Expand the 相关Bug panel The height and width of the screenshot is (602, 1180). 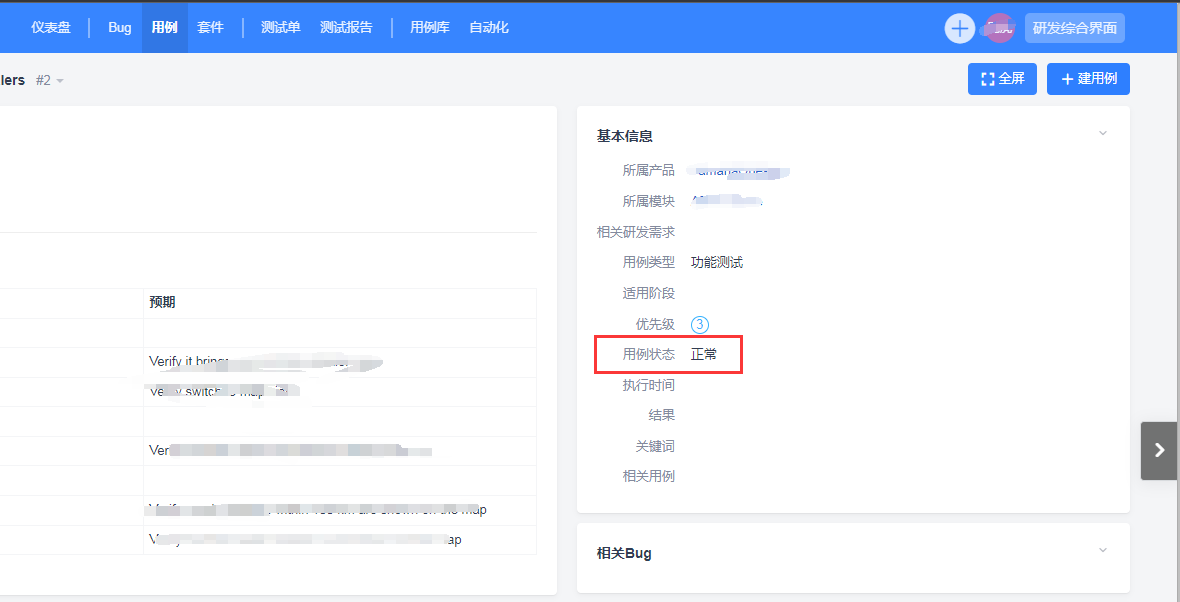(x=1103, y=551)
